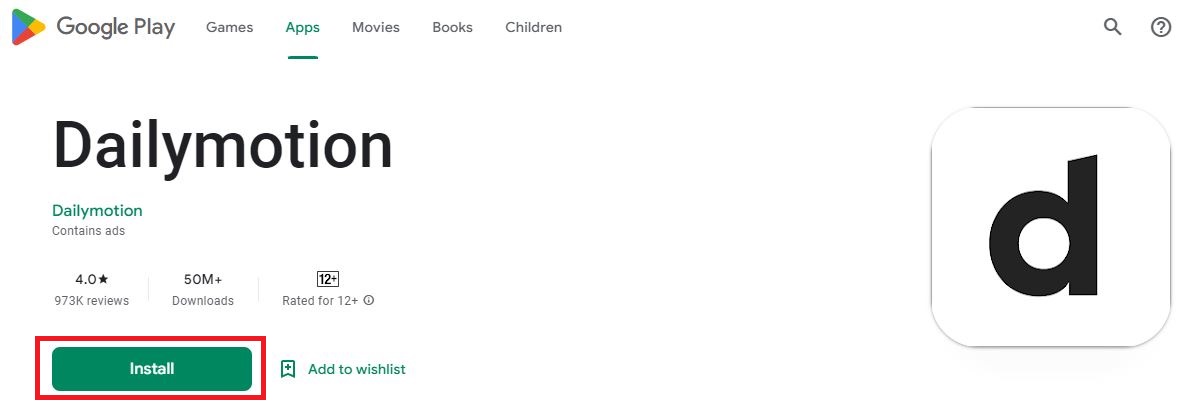The image size is (1187, 407).
Task: Click the Google Play wordmark text
Action: [115, 27]
